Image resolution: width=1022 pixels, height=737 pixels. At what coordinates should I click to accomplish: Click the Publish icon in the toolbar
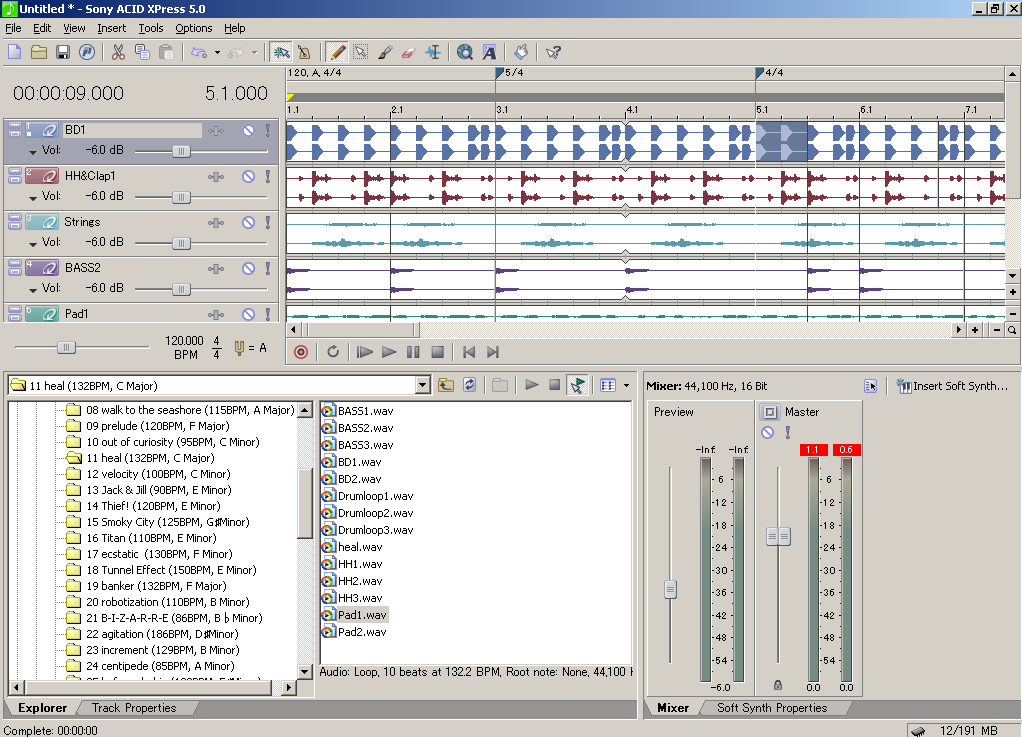[87, 52]
